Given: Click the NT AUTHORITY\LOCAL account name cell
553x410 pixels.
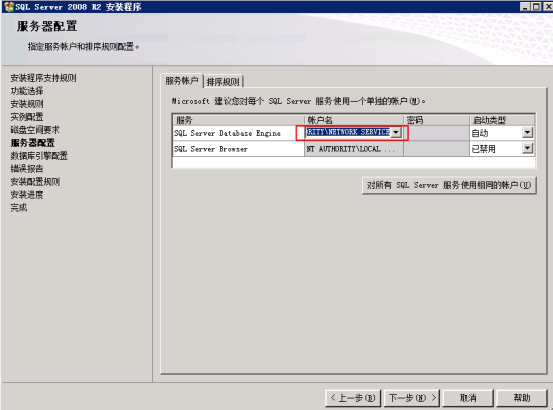Looking at the screenshot, I should tap(354, 149).
